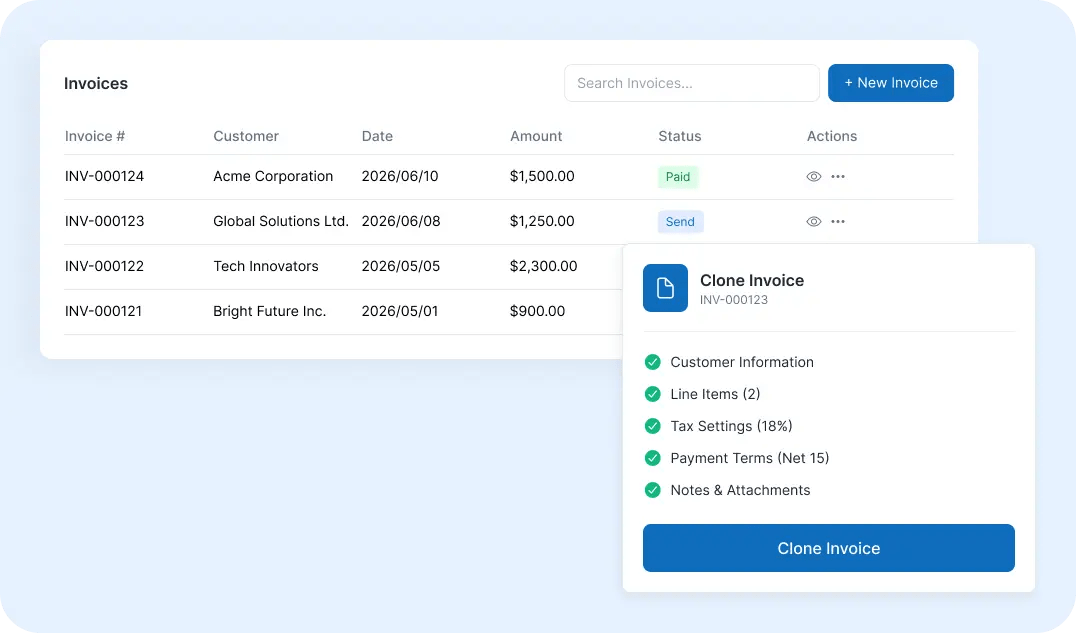
Task: Click the amount $2,300.00
Action: tap(543, 266)
